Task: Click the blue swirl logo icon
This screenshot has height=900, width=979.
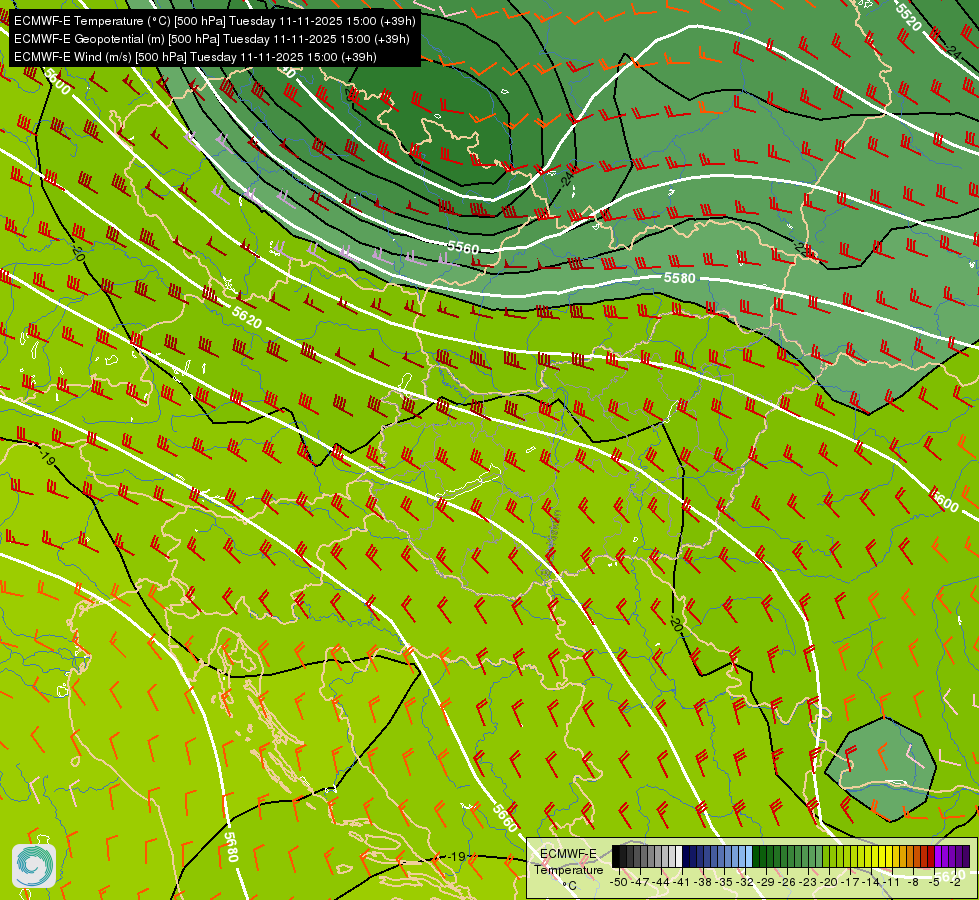Action: click(x=34, y=865)
